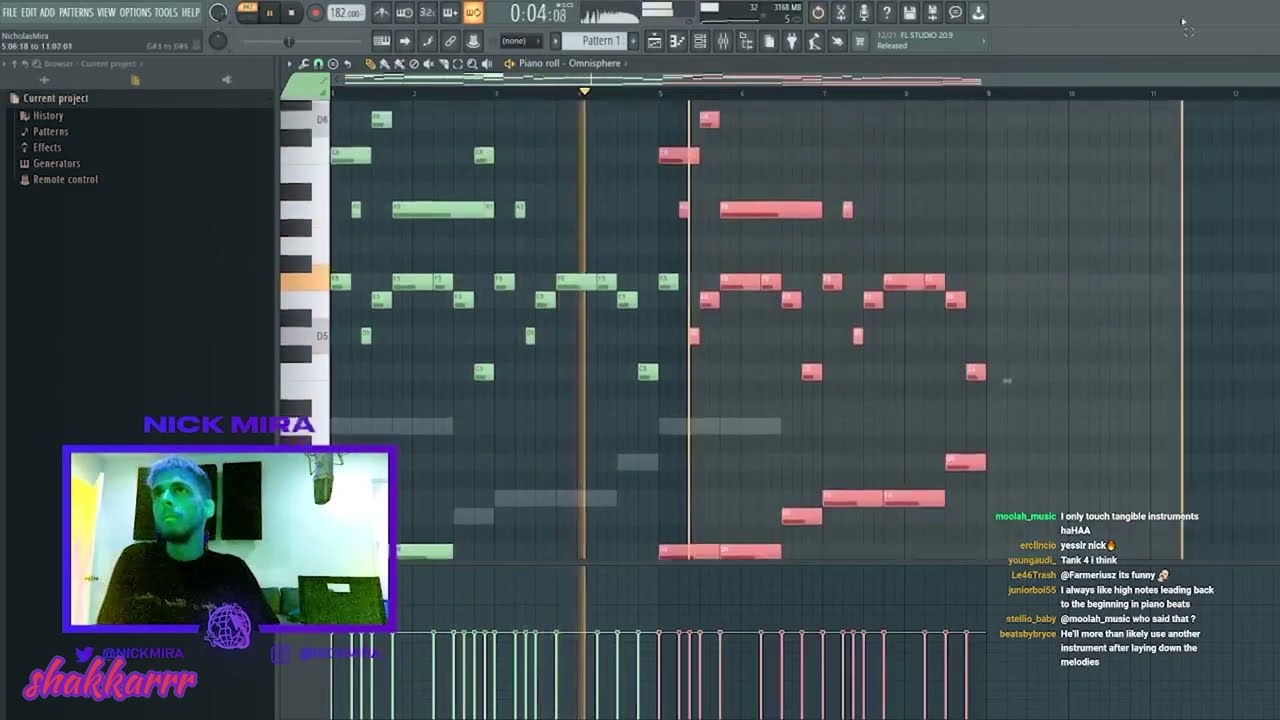Select the piano roll Select tool
The height and width of the screenshot is (720, 1280).
pos(457,63)
